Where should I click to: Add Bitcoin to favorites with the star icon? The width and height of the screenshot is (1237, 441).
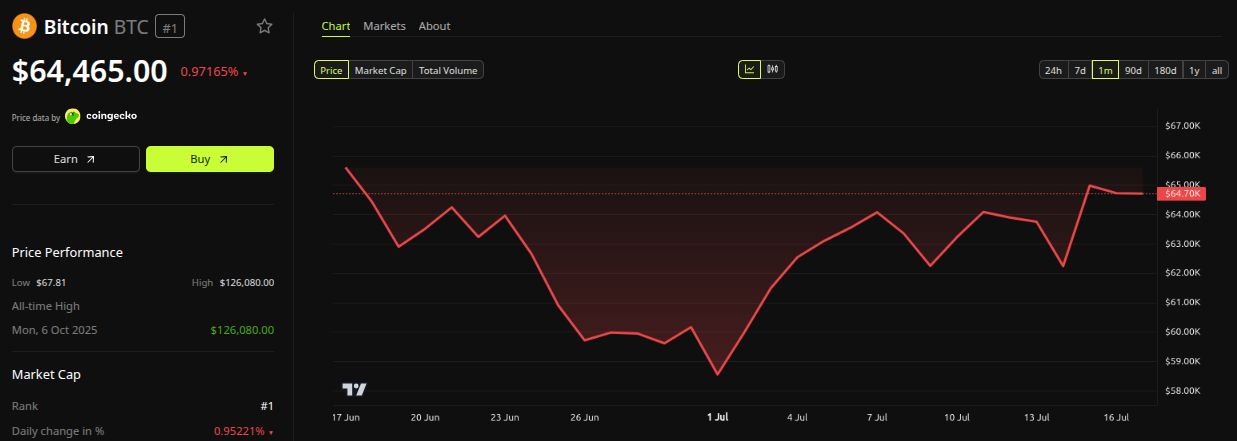point(265,26)
